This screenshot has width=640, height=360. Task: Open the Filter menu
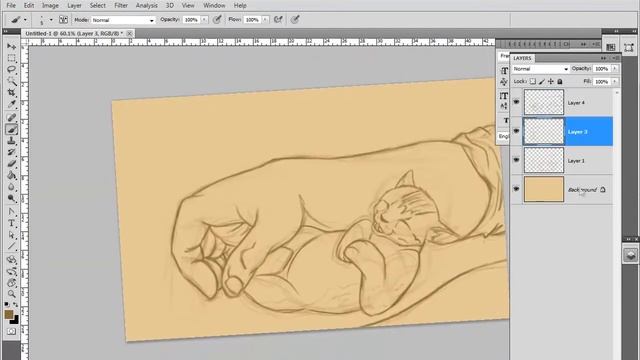pos(121,5)
